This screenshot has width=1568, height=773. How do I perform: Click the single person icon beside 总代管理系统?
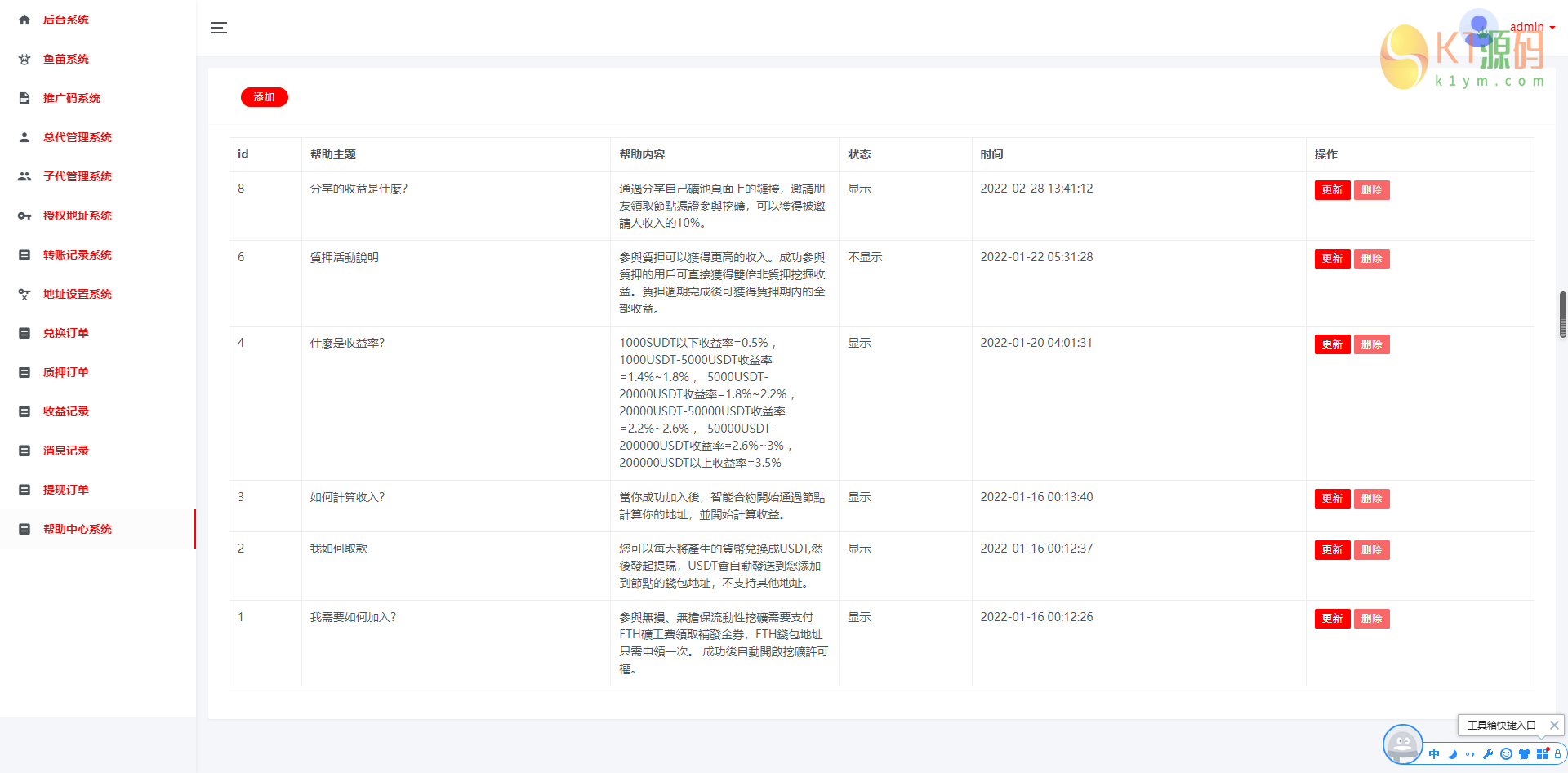[24, 137]
